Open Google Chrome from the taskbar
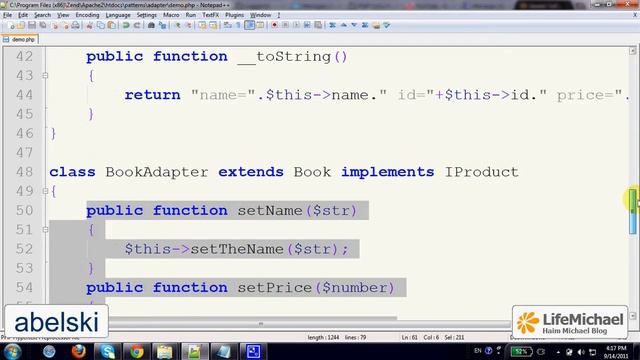Viewport: 640px width, 360px height. 136,351
